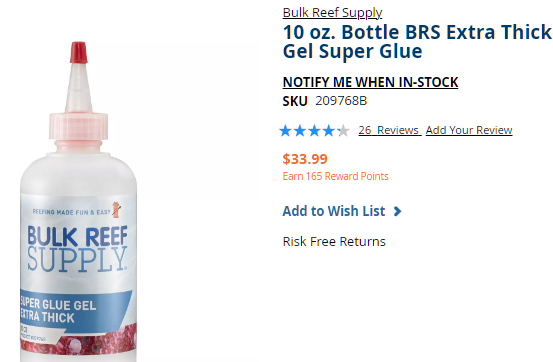Click Notify Me When In-Stock link
Screen dimensions: 553x362
[x=370, y=82]
